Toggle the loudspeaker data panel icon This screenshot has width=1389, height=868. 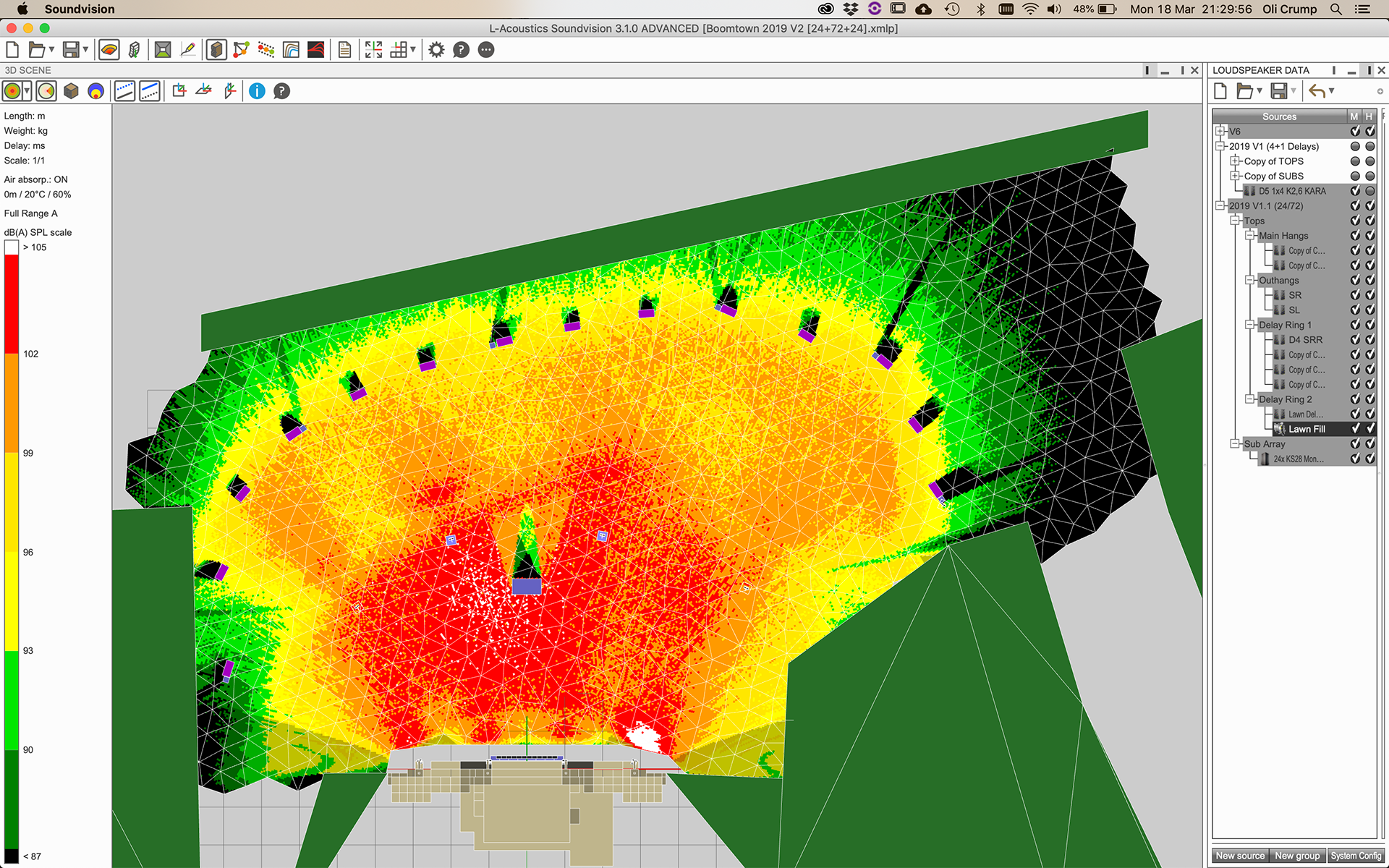point(216,50)
